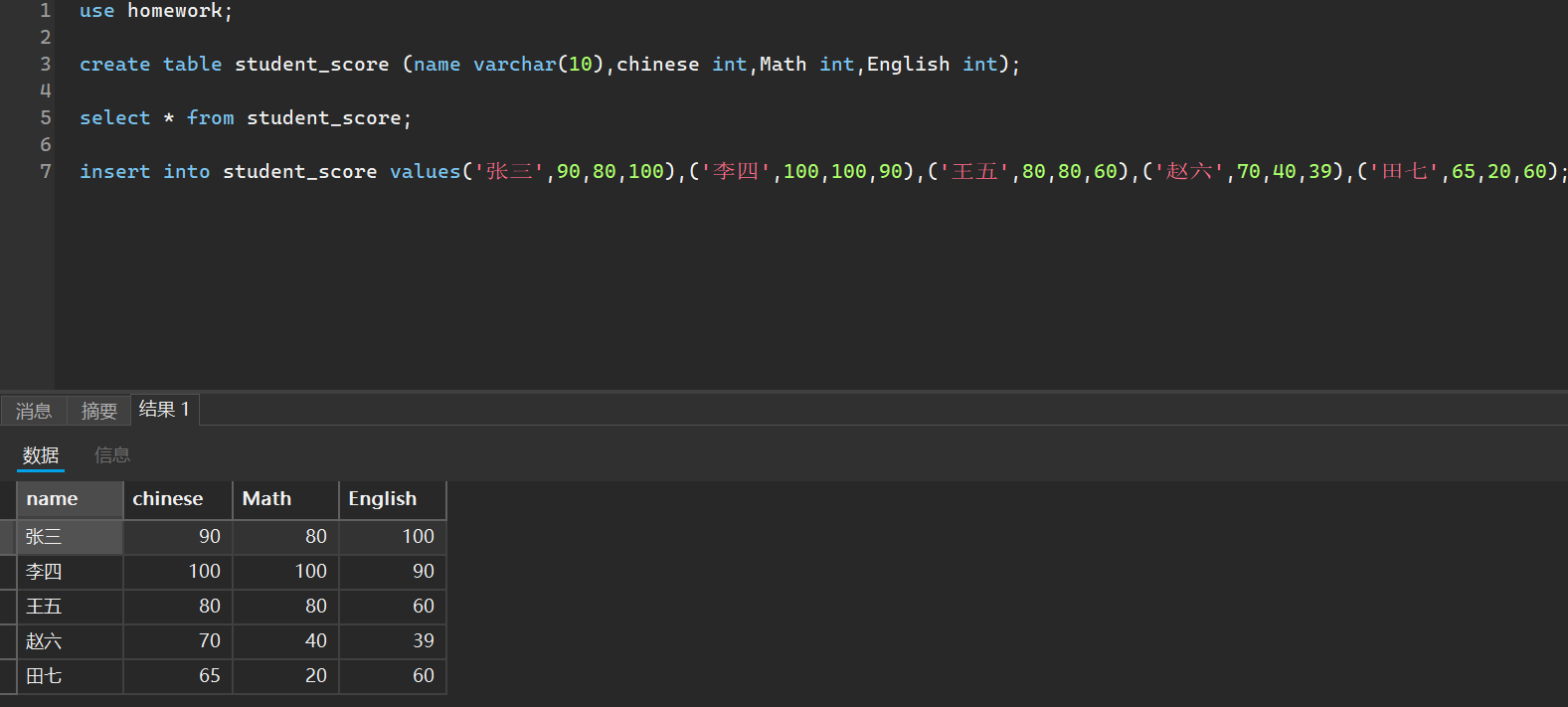Select the 田七 name cell

point(70,676)
